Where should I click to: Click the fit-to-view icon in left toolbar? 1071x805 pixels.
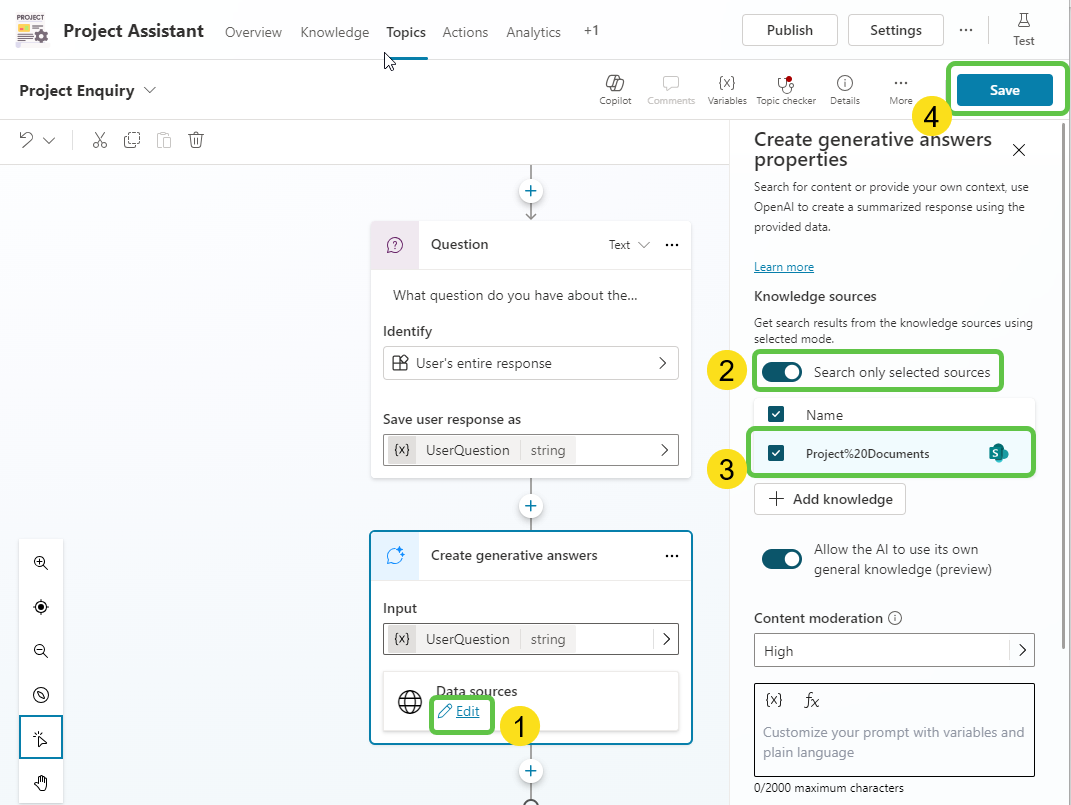(x=41, y=606)
